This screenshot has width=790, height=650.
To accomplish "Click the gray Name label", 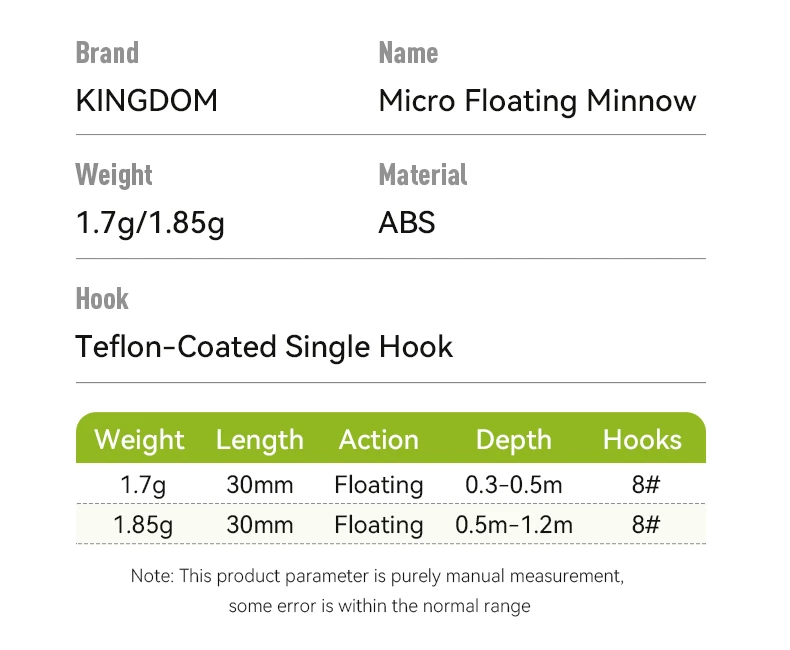I will (x=408, y=53).
